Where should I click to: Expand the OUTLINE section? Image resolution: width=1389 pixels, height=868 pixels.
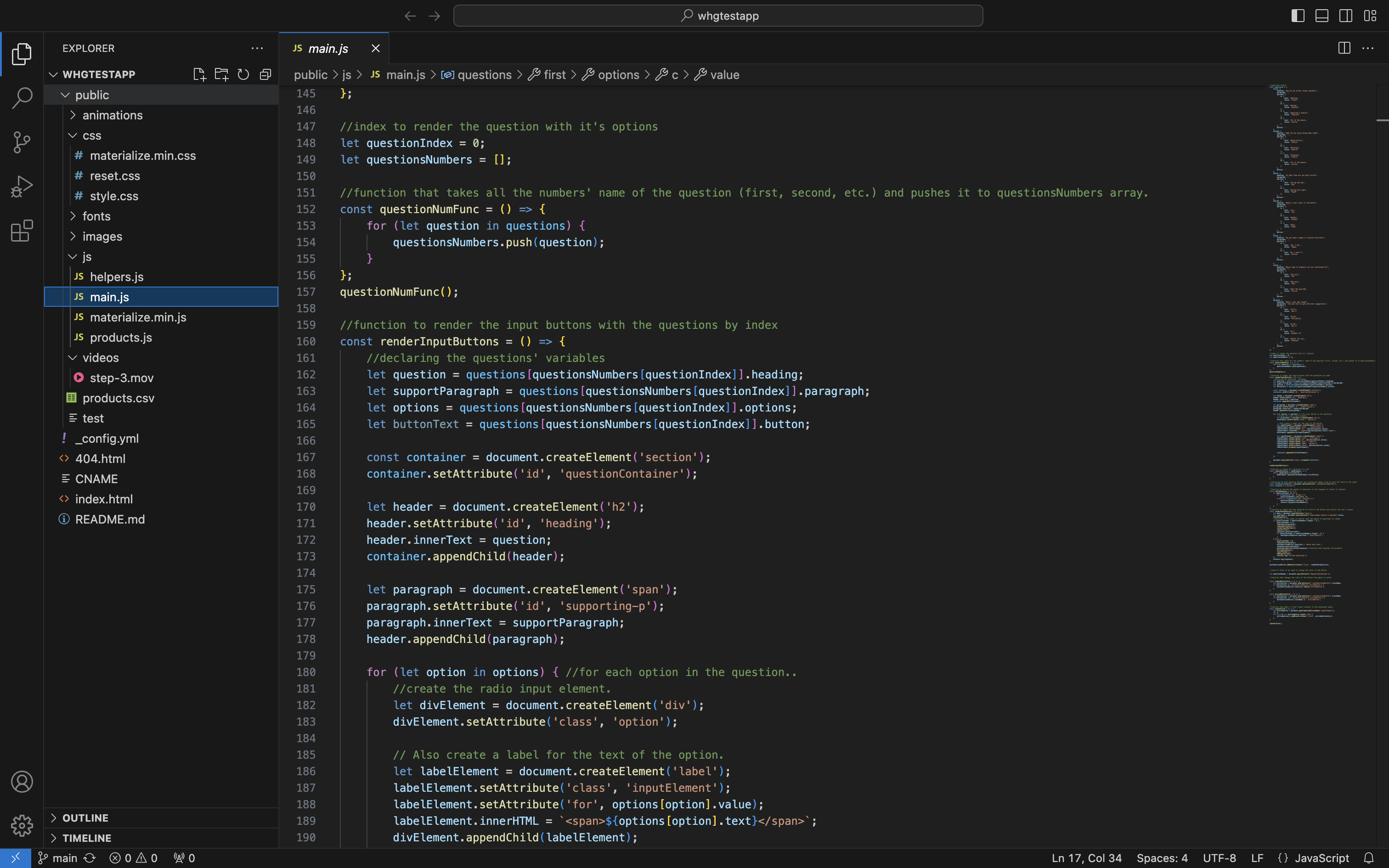[x=85, y=817]
